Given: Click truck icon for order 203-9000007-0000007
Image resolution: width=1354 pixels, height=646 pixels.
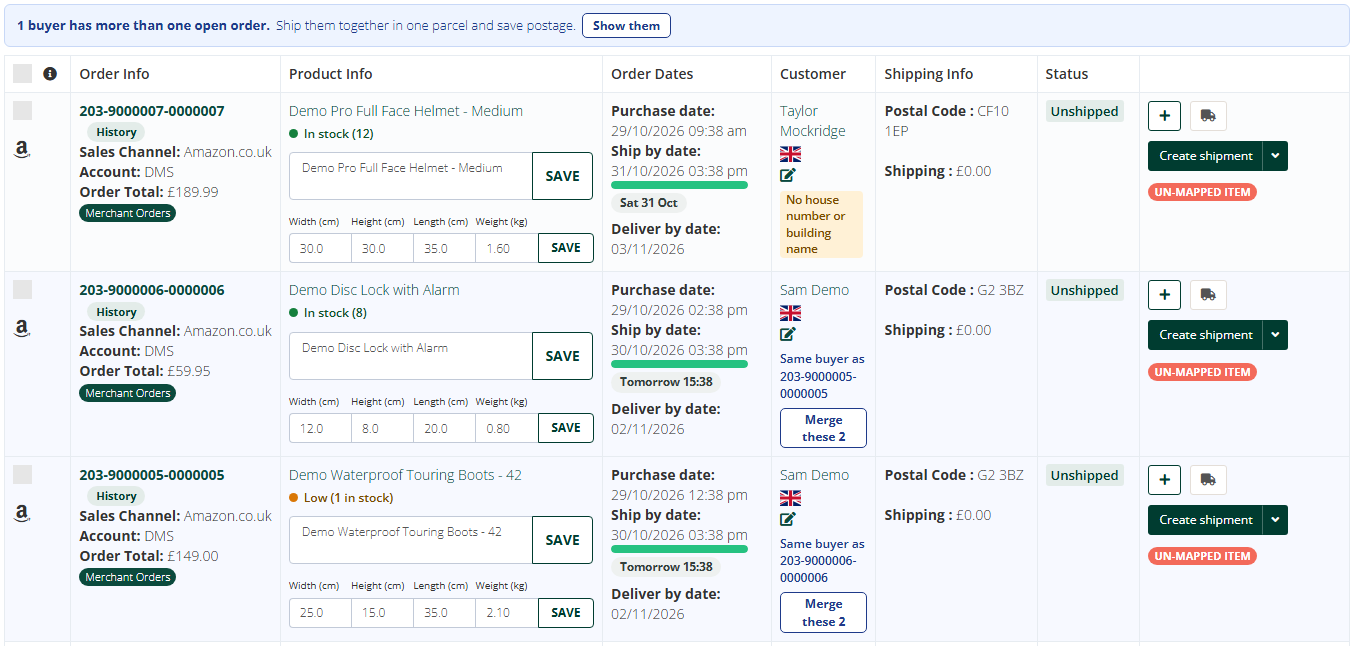Looking at the screenshot, I should tap(1208, 116).
